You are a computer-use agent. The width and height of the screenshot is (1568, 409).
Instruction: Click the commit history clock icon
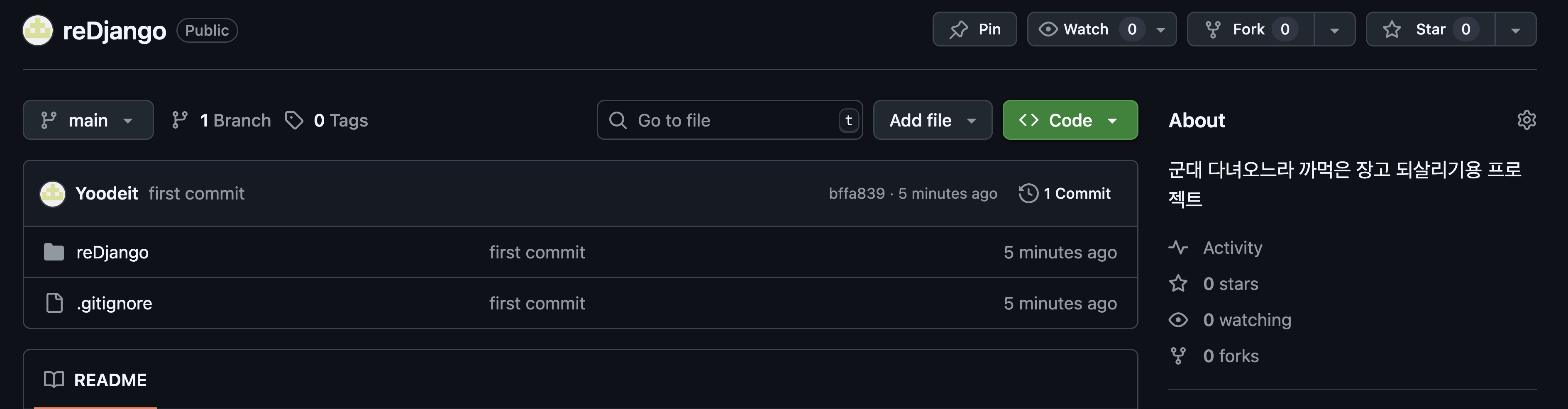(x=1028, y=194)
